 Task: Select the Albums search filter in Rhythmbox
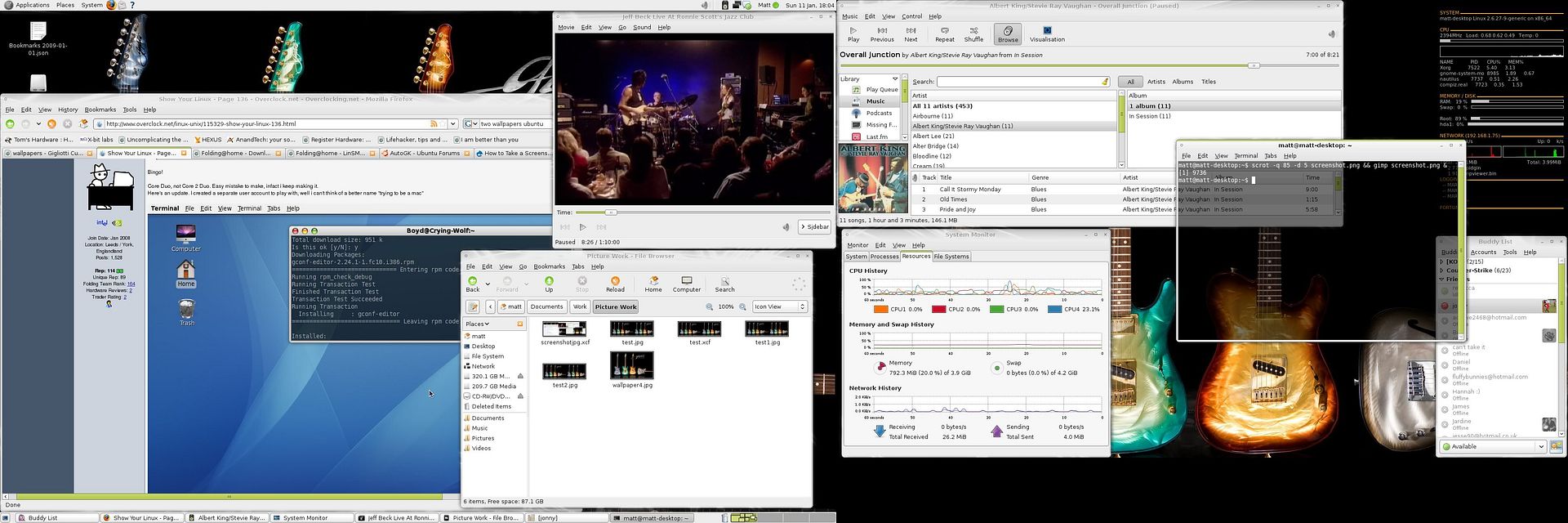[1183, 82]
